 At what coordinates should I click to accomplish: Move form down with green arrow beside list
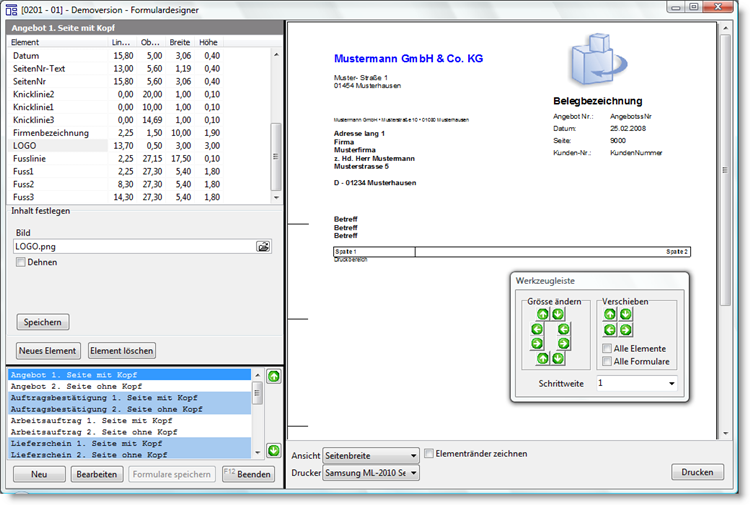(274, 451)
